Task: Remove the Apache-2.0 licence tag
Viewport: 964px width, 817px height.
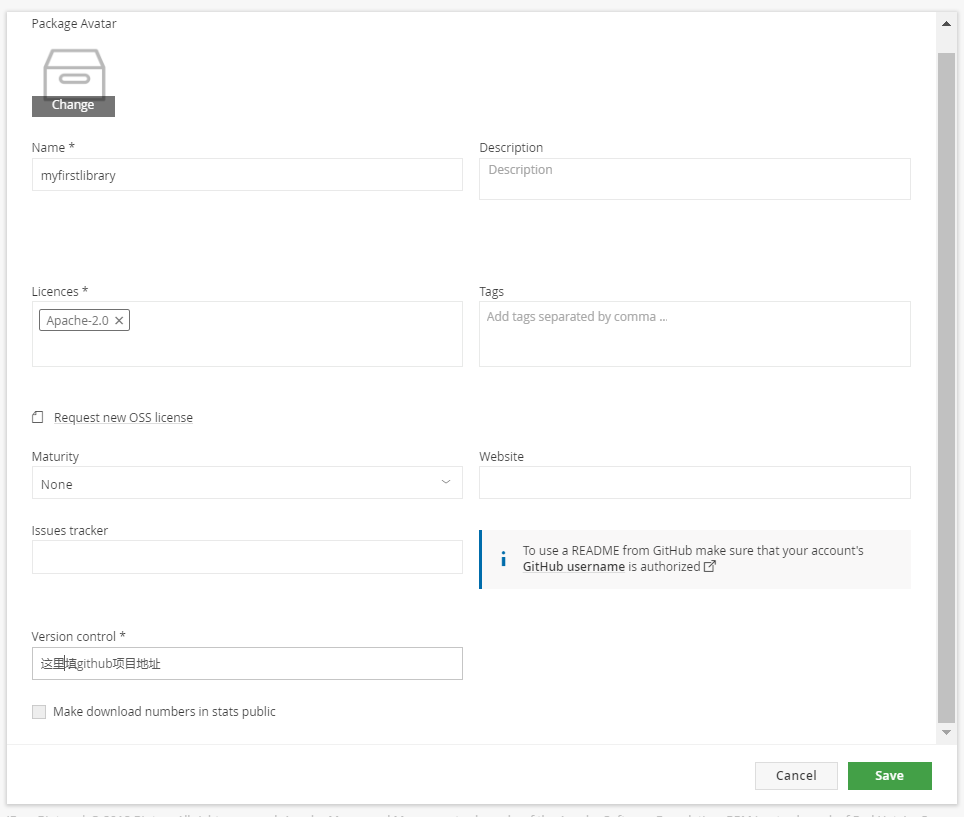Action: [119, 321]
